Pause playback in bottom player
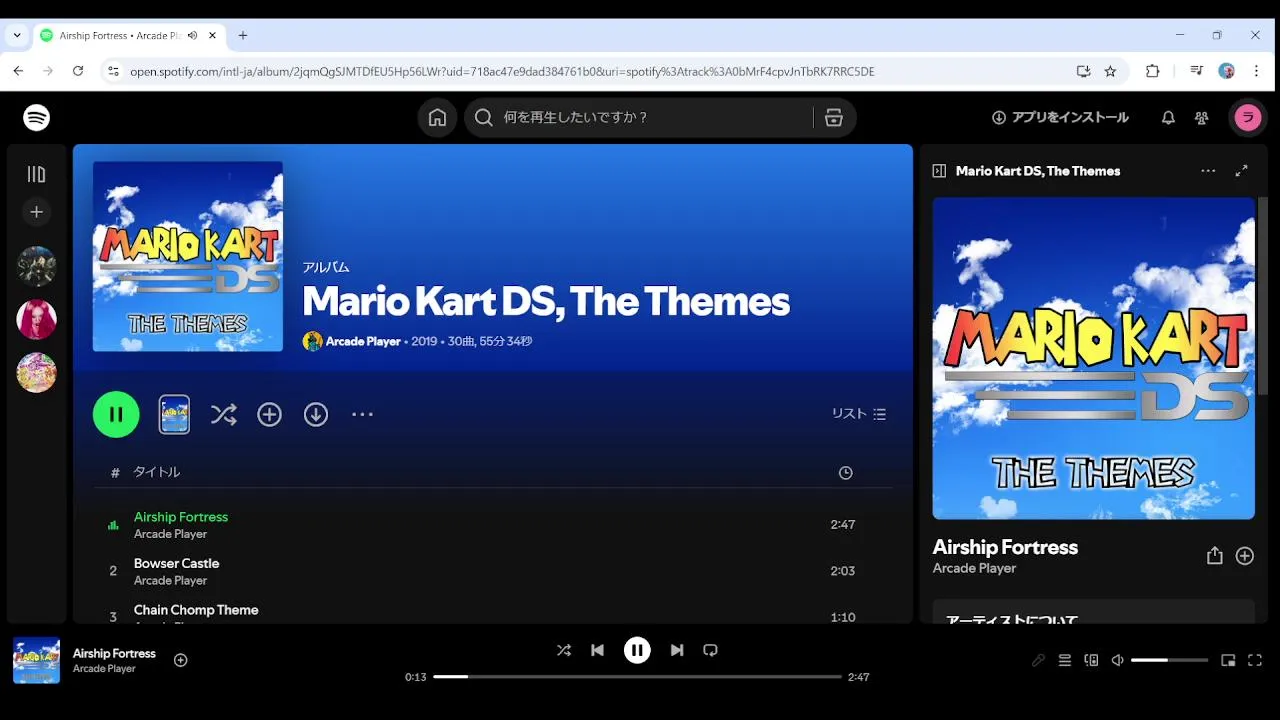1280x720 pixels. (637, 650)
